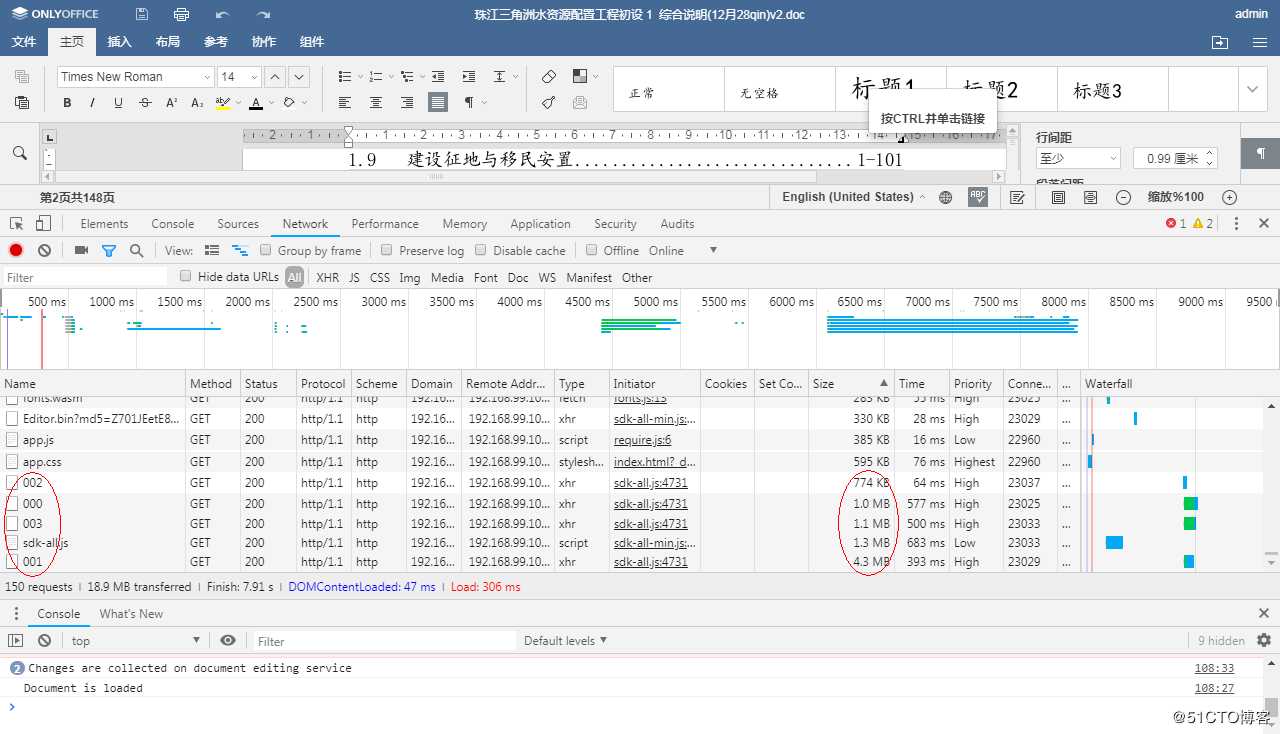Apply Subscript formatting
1280x734 pixels.
pyautogui.click(x=197, y=103)
